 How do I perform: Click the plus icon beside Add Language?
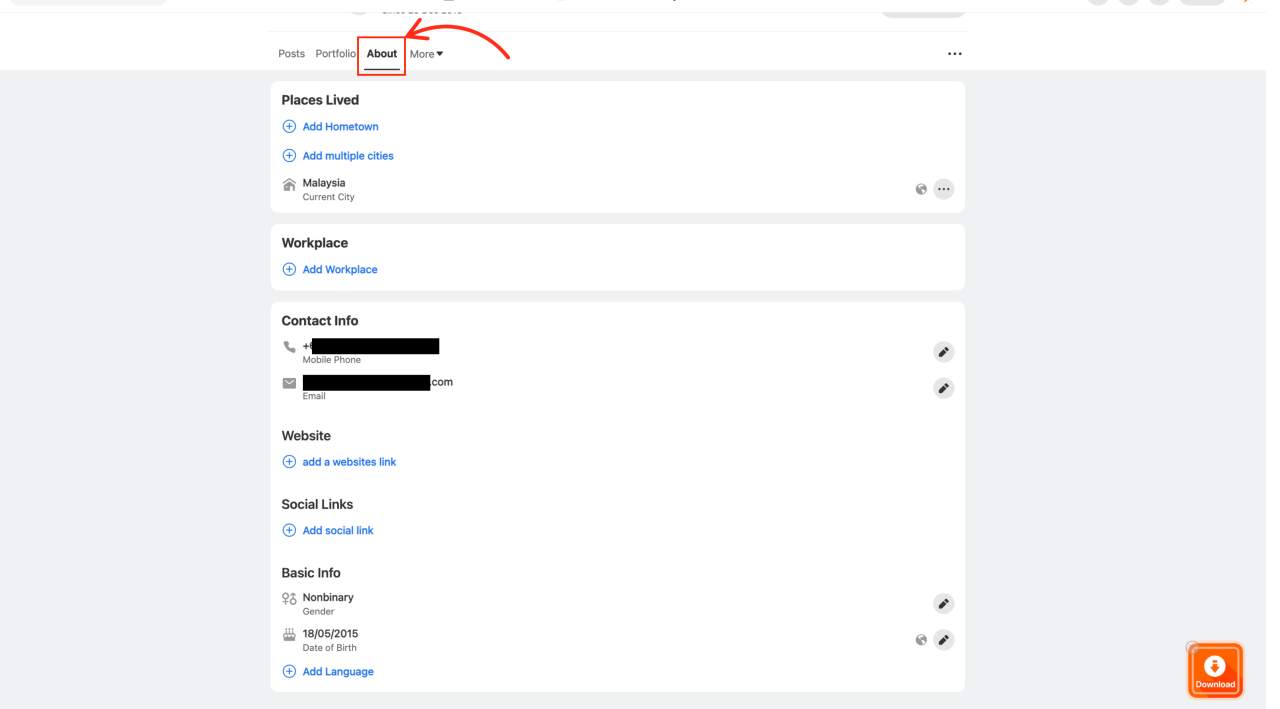coord(289,672)
